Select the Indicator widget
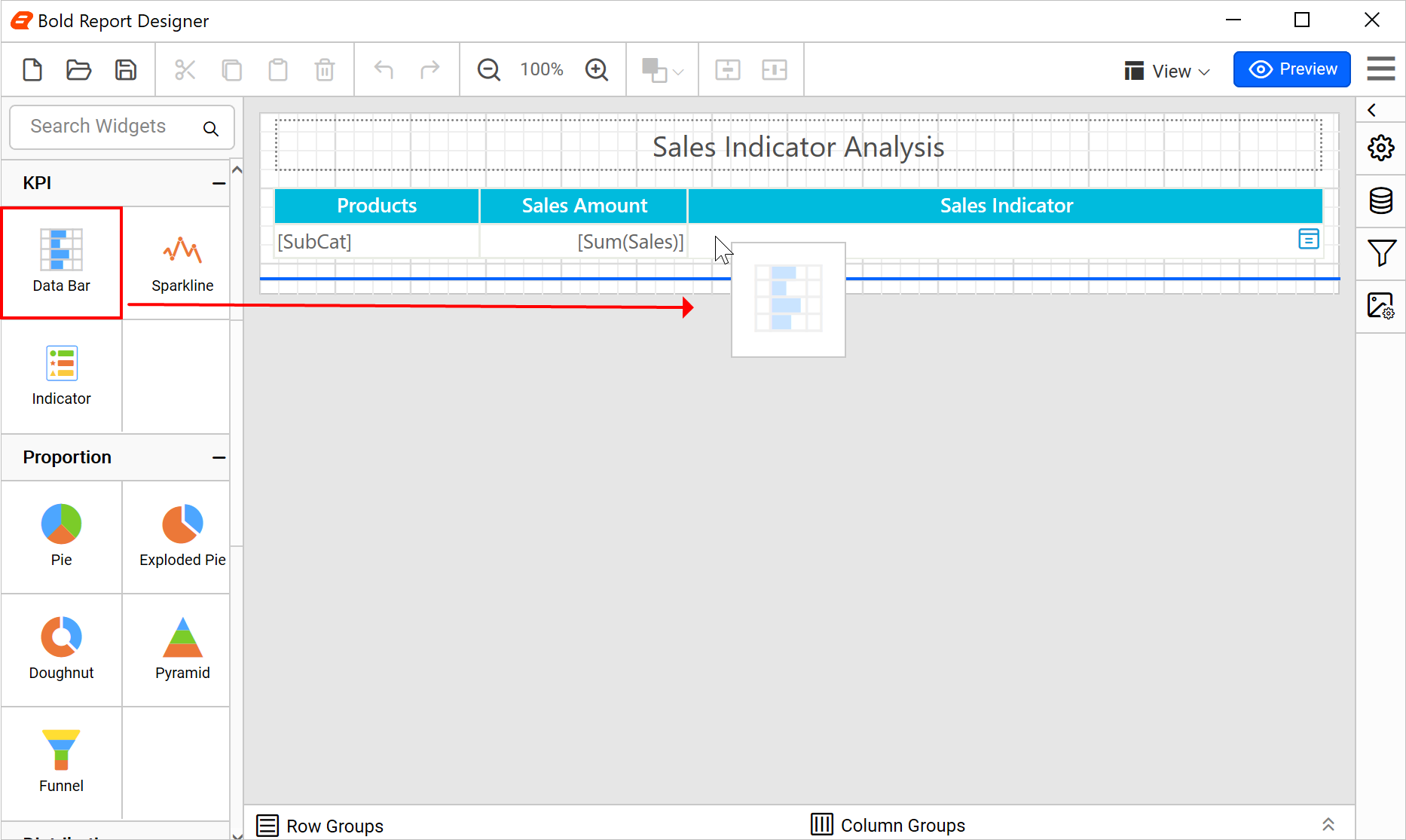The height and width of the screenshot is (840, 1406). pyautogui.click(x=62, y=376)
